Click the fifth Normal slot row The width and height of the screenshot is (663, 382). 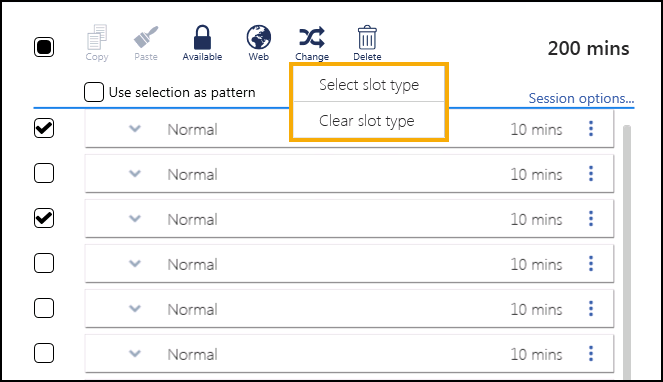click(x=349, y=309)
